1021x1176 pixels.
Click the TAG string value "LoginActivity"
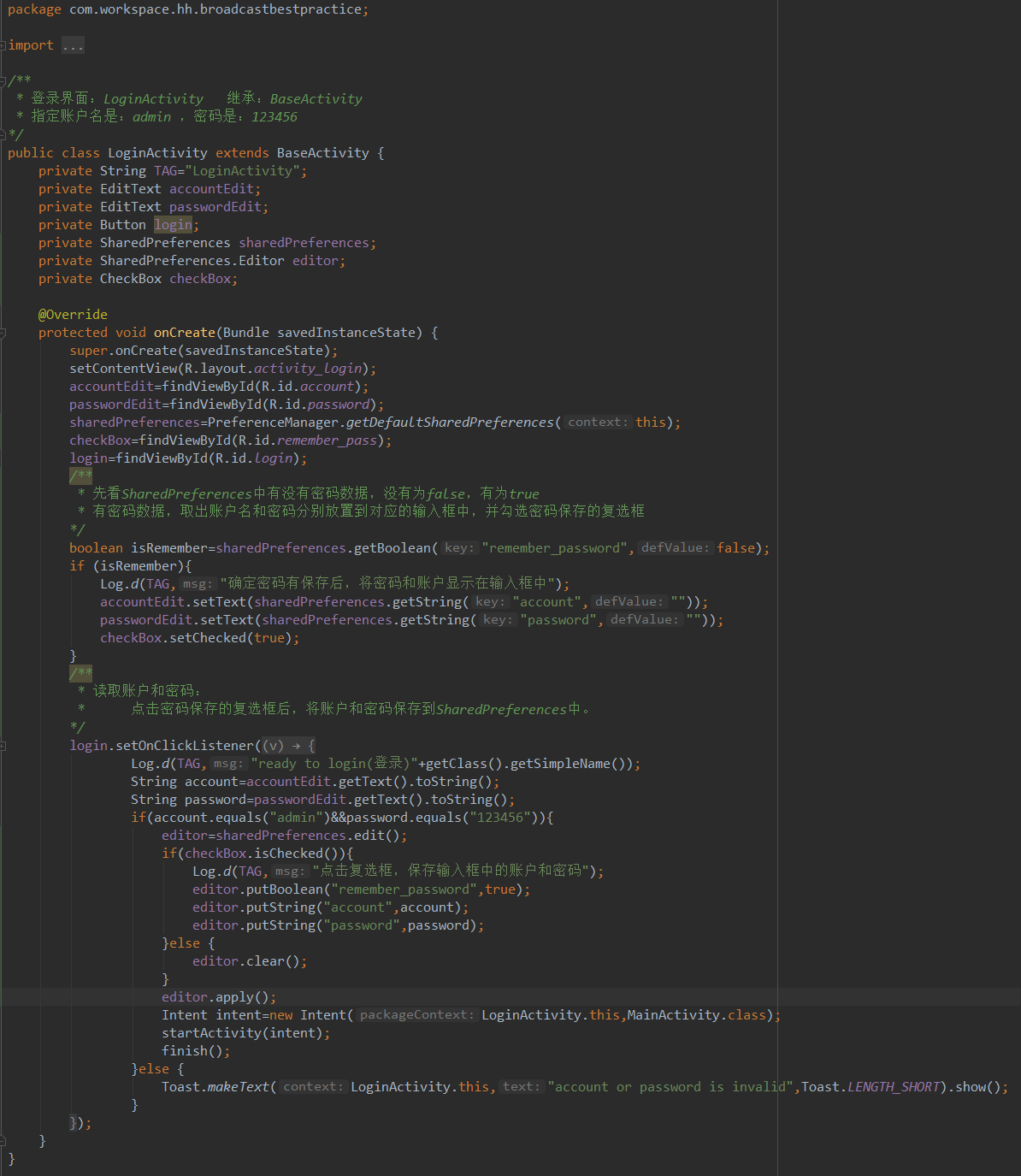coord(243,171)
